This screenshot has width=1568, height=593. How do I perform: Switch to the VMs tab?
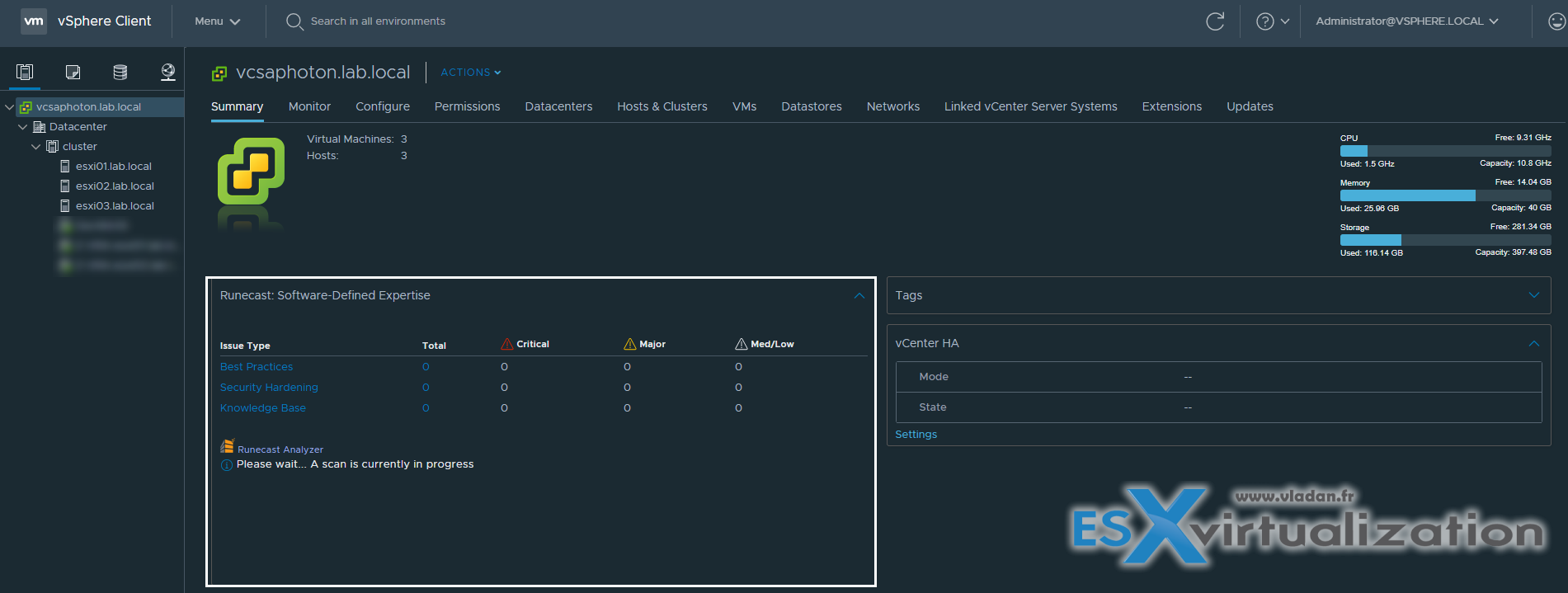point(744,106)
